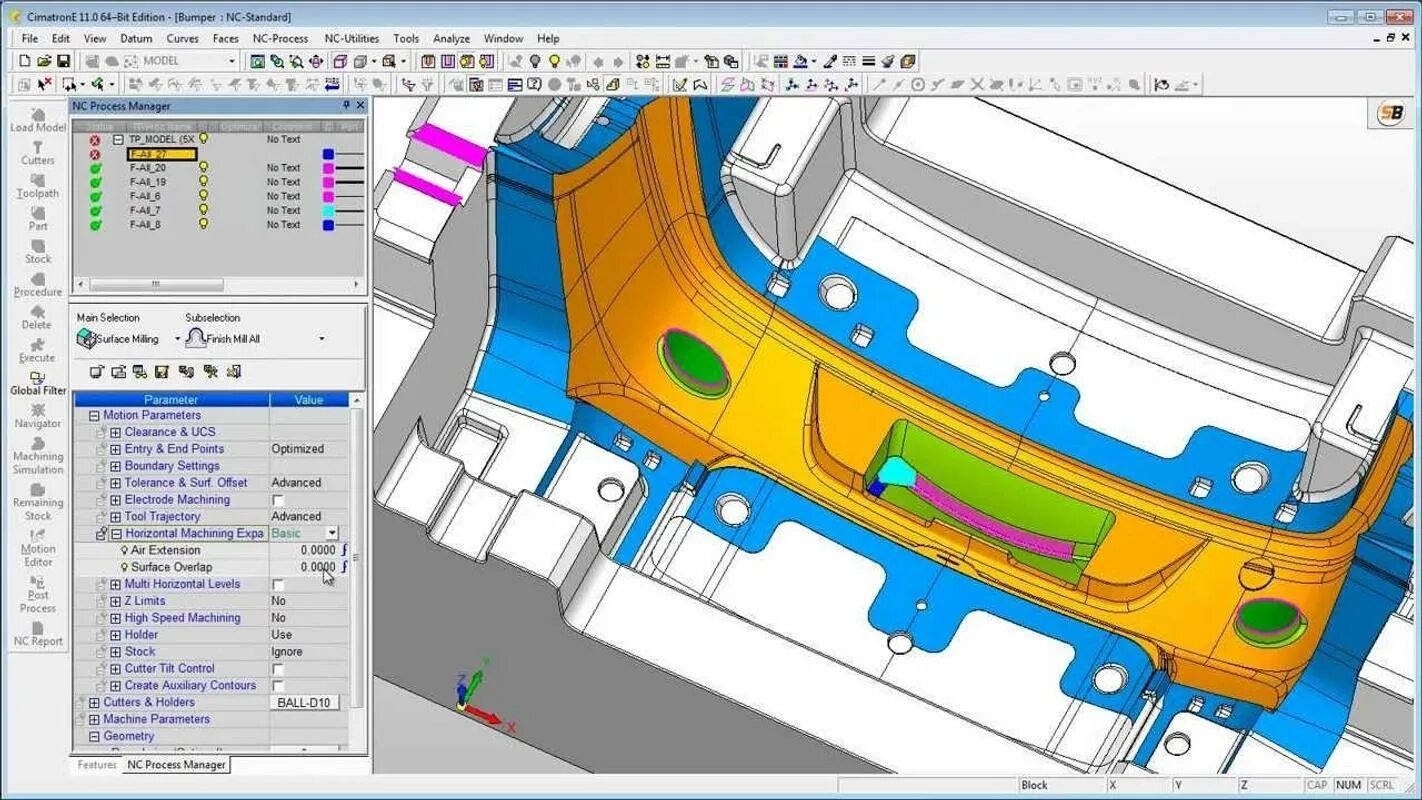Screen dimensions: 1422x800
Task: Click the isometric wireframe cube toolbar icon
Action: (x=340, y=61)
